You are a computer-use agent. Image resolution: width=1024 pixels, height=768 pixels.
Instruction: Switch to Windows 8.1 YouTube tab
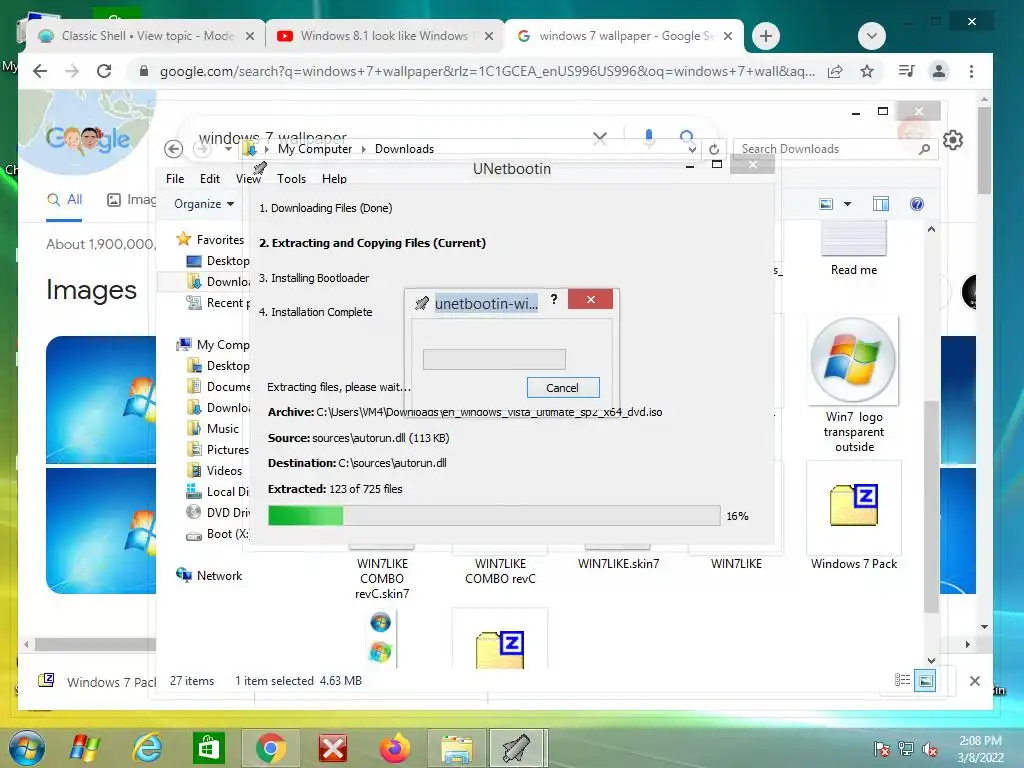[384, 36]
